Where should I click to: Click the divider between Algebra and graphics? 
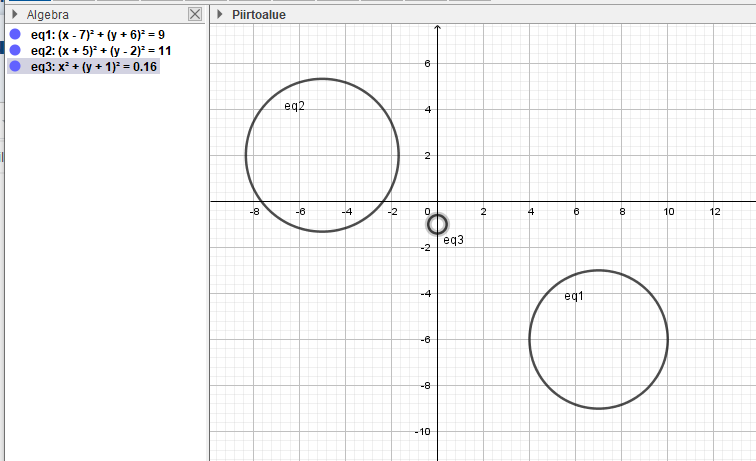[207, 250]
